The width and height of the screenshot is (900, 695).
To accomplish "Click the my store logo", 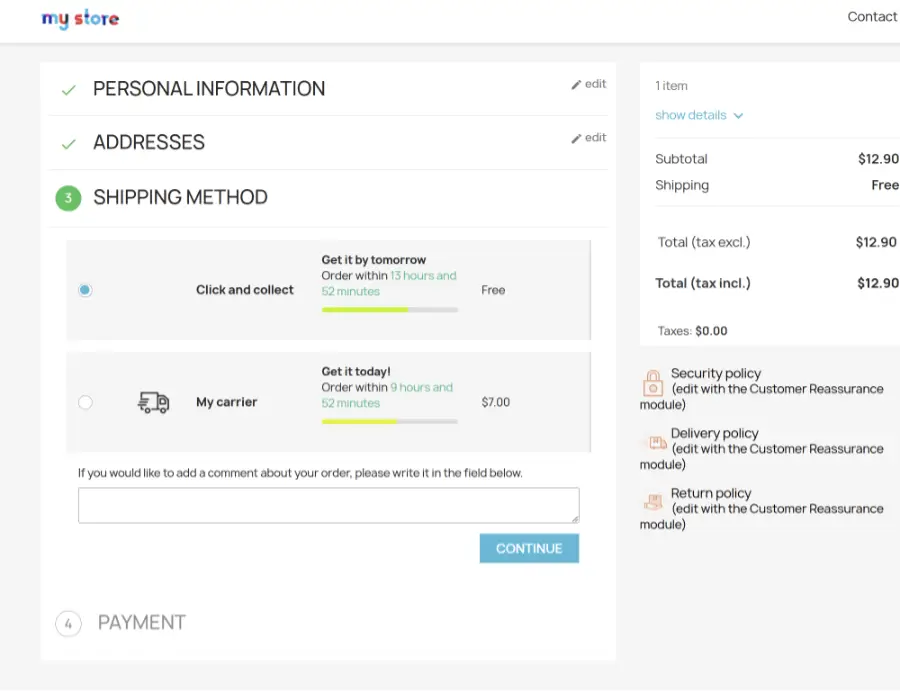I will point(80,19).
